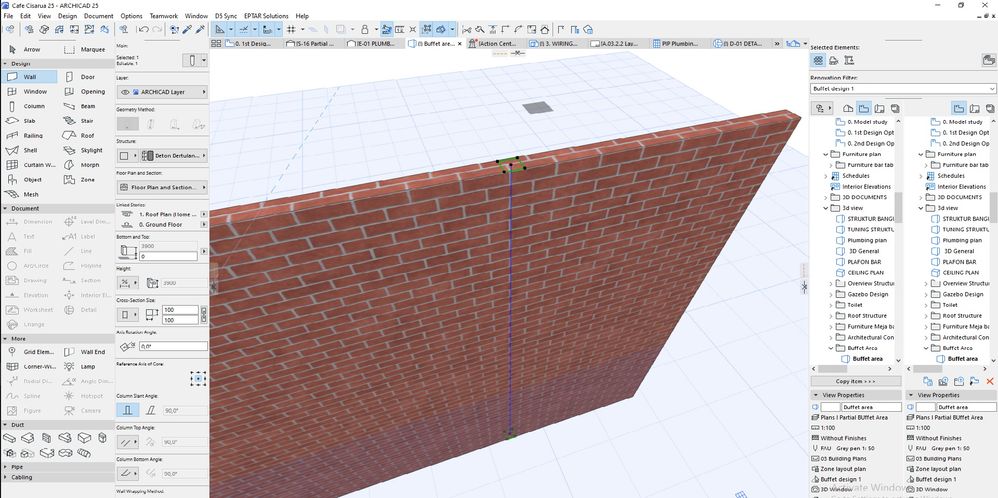Open the structure material Beton dropdown
998x498 pixels.
174,155
